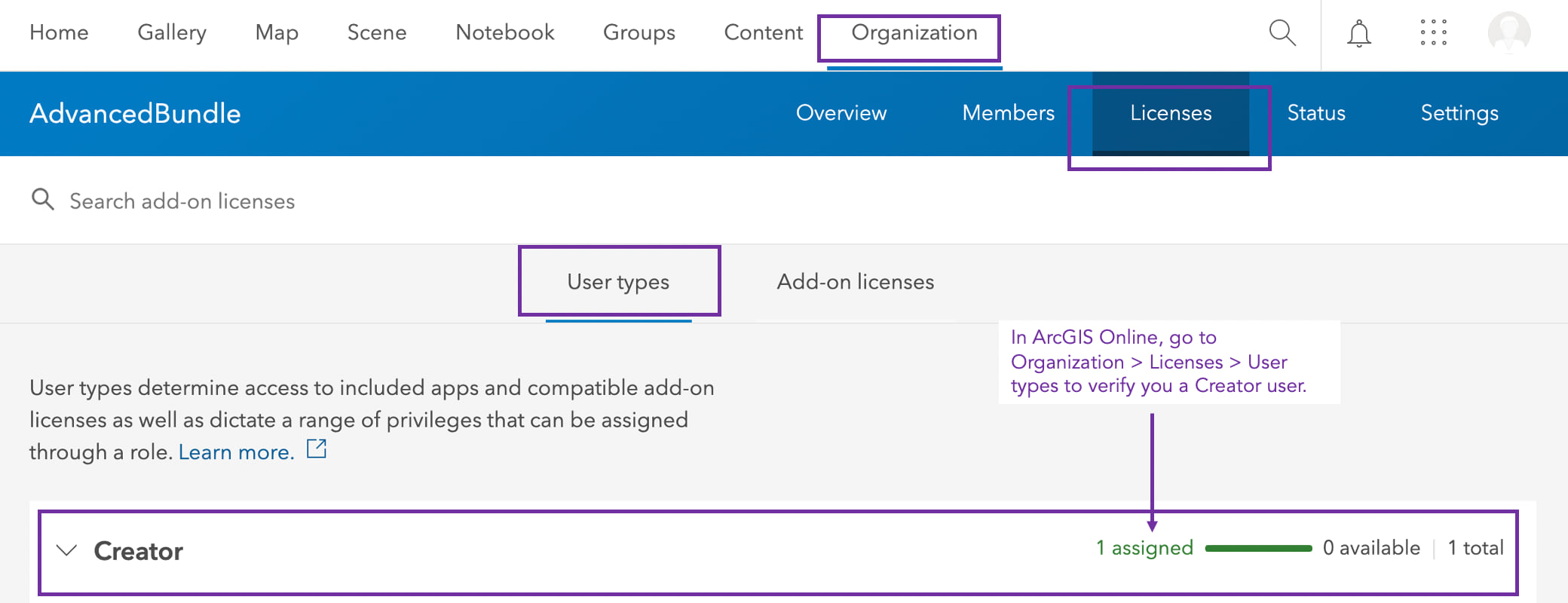Viewport: 1568px width, 603px height.
Task: Open organization Settings tab
Action: pos(1459,113)
